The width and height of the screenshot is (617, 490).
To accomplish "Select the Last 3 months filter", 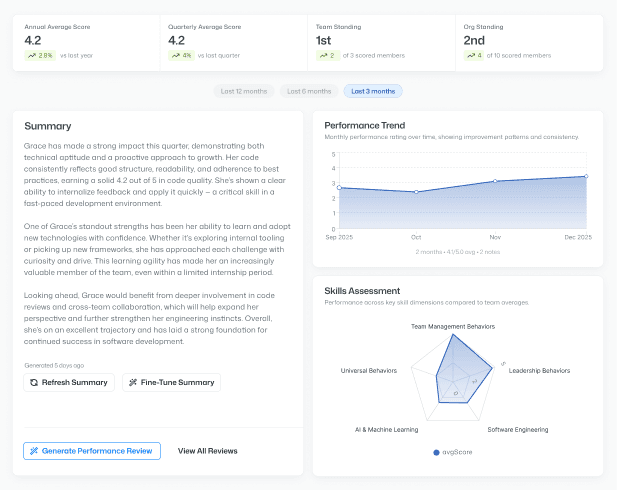I will click(372, 91).
